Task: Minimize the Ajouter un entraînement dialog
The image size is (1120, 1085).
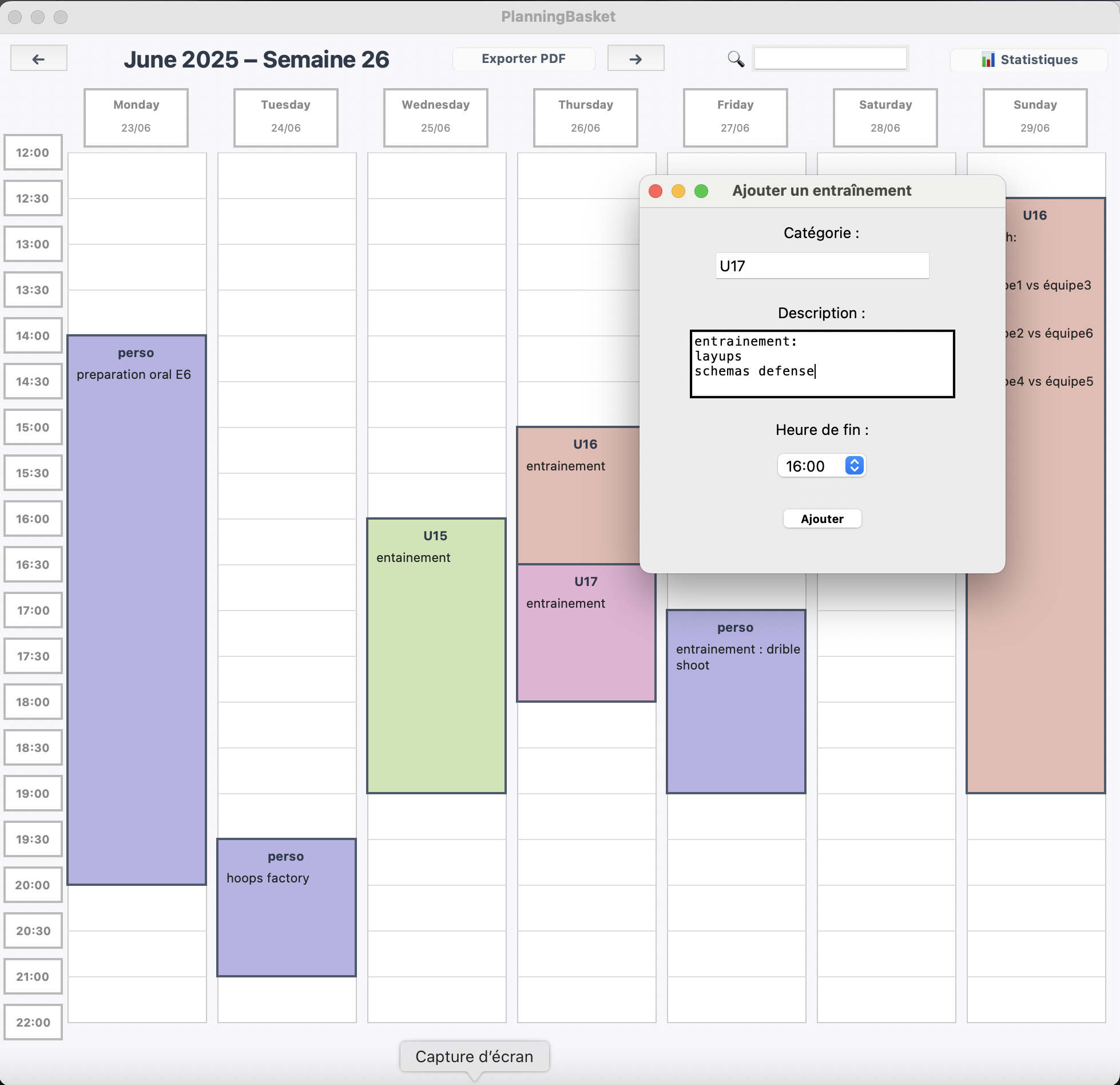Action: pos(678,191)
